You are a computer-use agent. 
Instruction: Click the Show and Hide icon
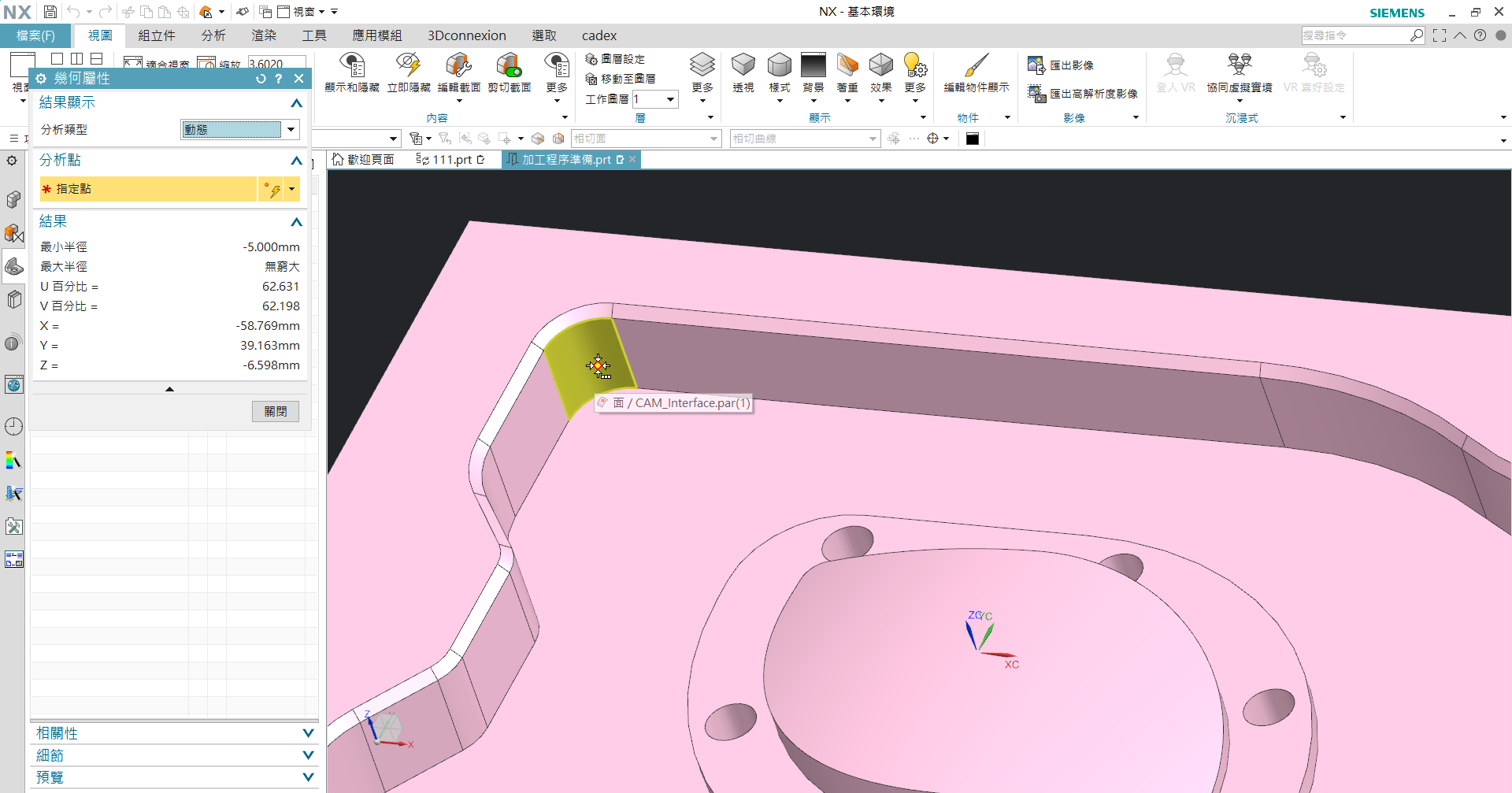coord(352,65)
